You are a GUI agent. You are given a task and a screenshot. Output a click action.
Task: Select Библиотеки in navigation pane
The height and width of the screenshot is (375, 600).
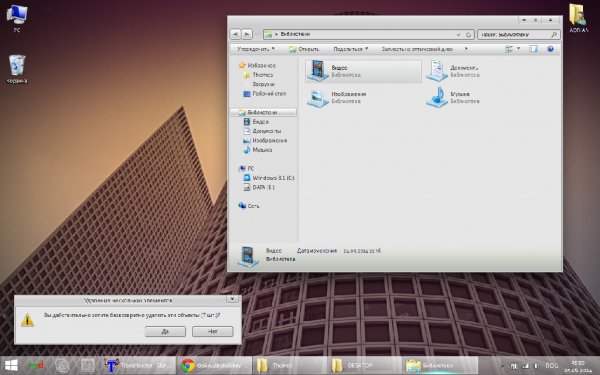262,112
